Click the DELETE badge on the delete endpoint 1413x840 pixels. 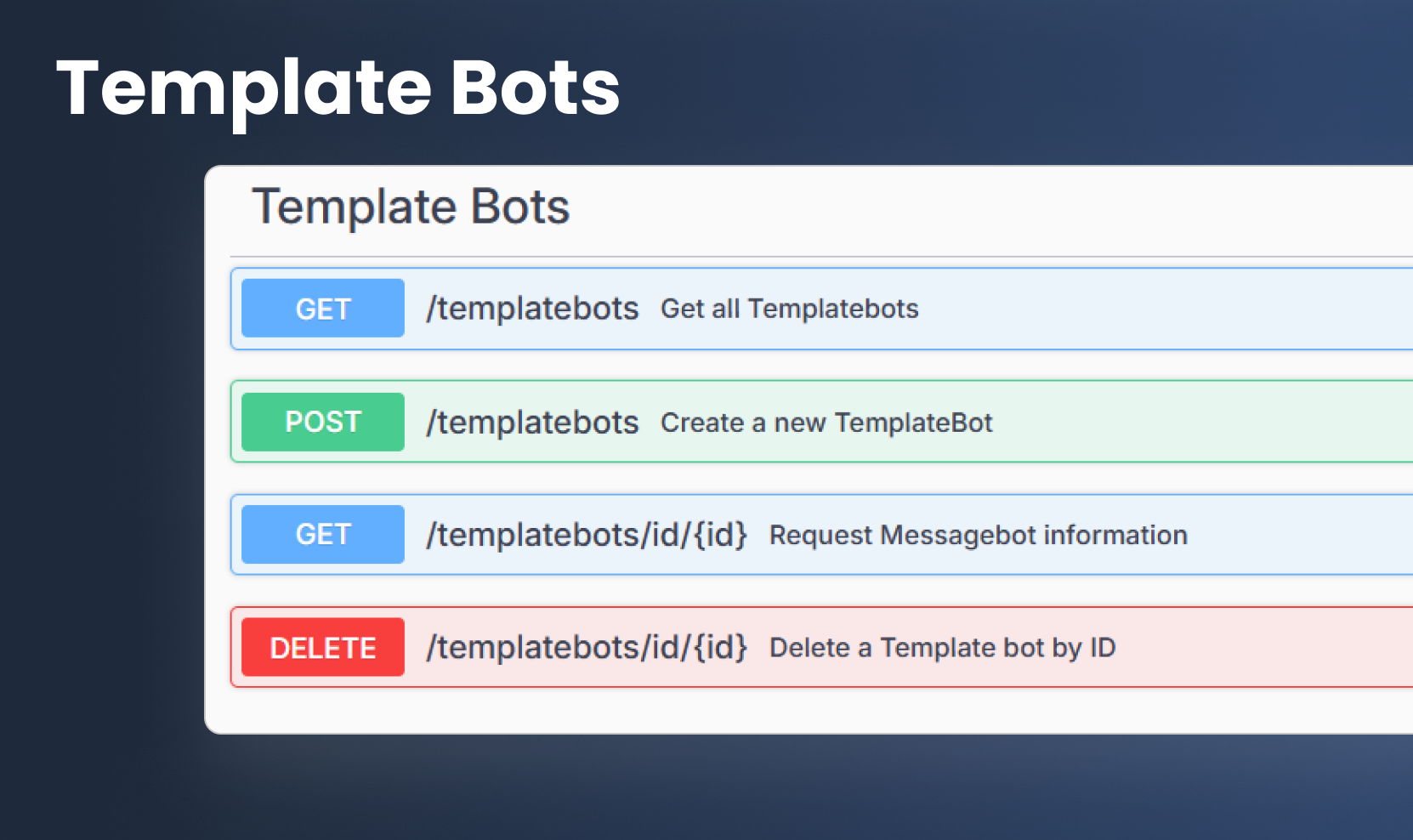coord(321,647)
